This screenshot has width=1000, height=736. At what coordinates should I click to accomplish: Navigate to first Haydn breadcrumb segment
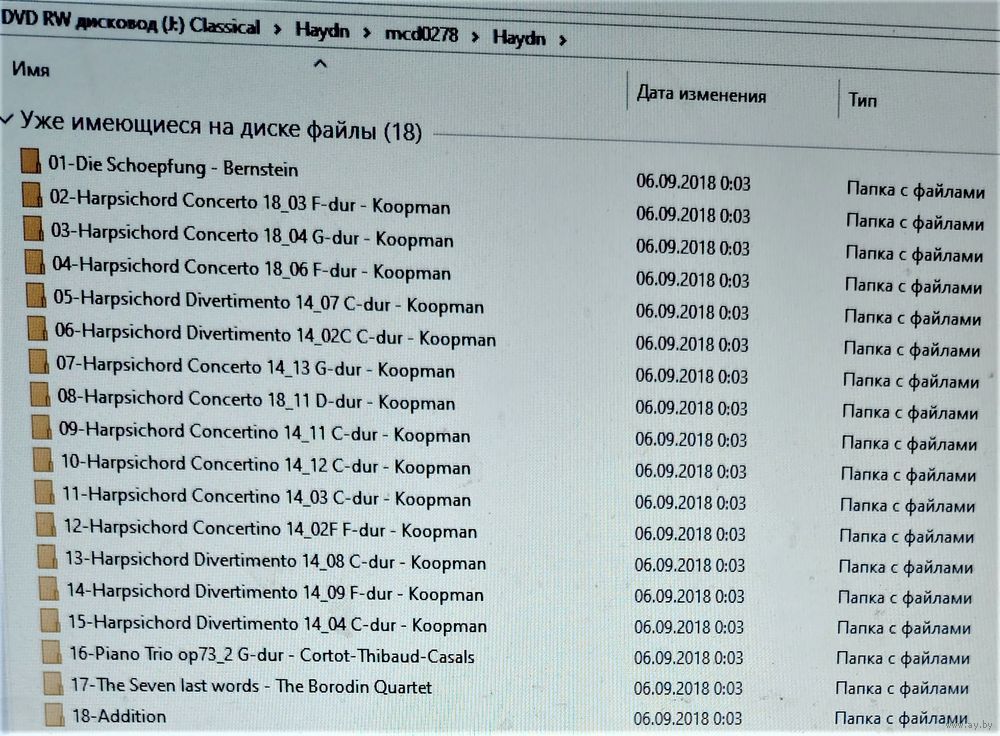[x=322, y=30]
